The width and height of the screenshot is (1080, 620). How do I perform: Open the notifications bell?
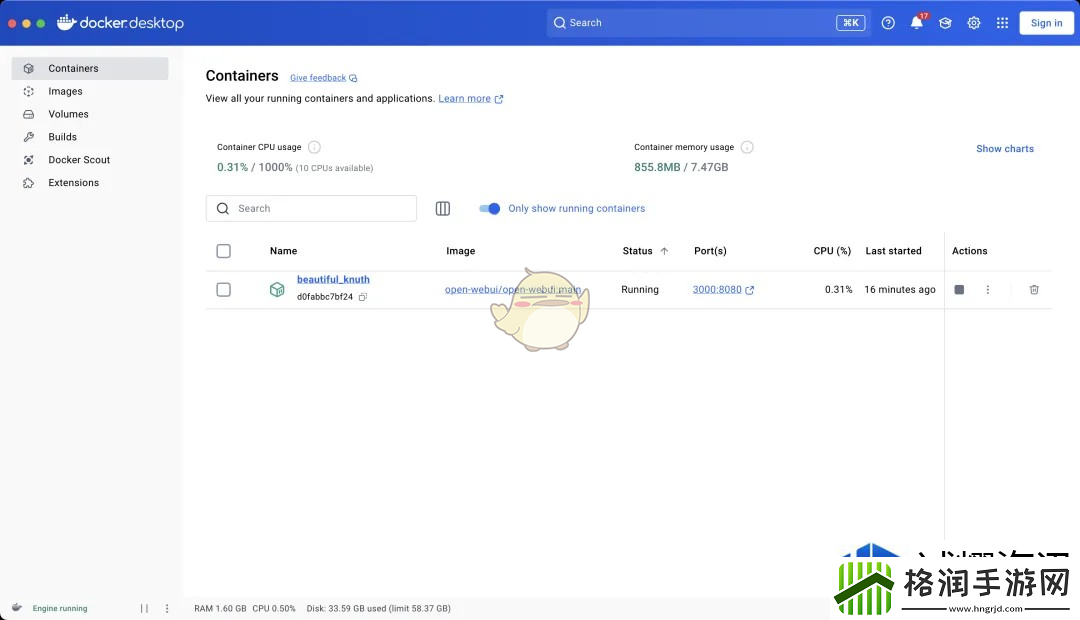pyautogui.click(x=916, y=23)
